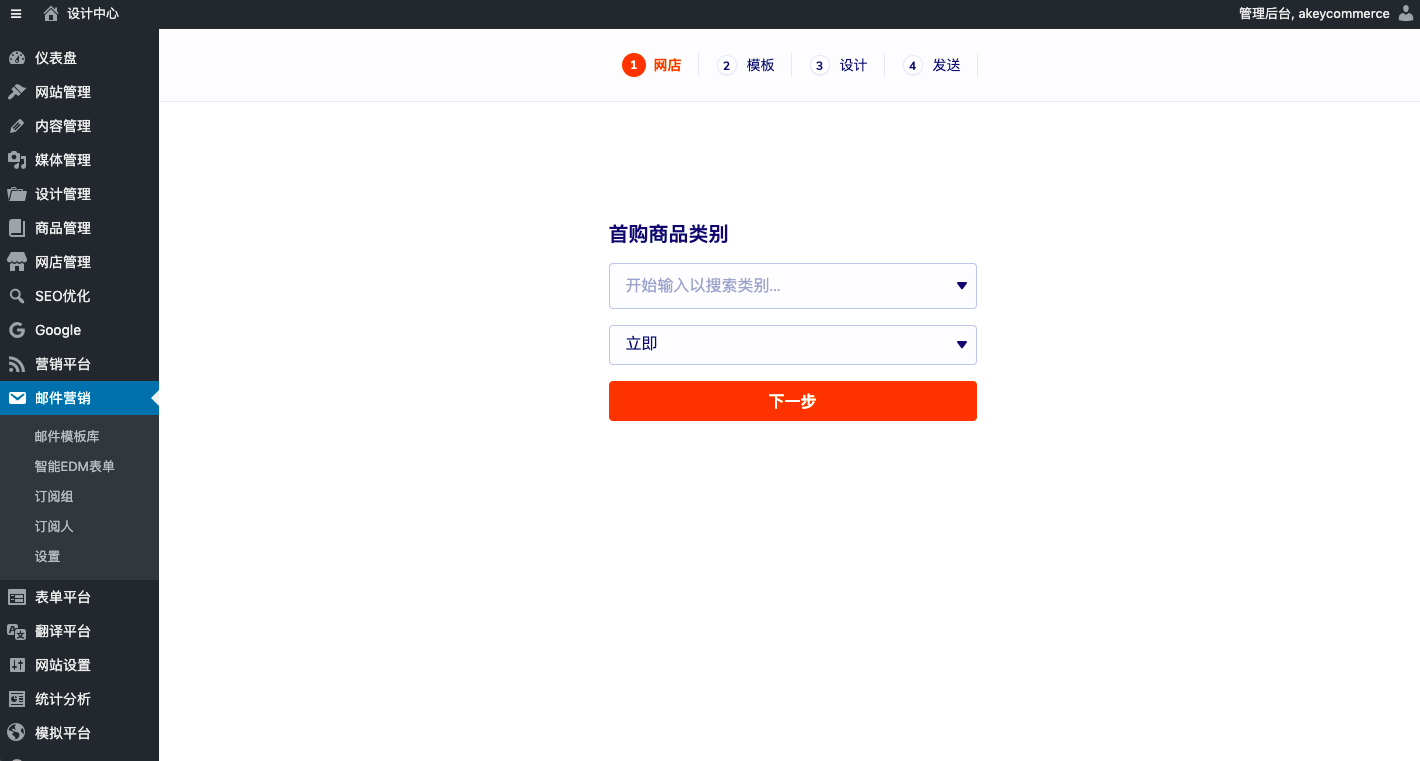Click the 管理后台, akeycommerce account link
The width and height of the screenshot is (1420, 761).
coord(1313,14)
